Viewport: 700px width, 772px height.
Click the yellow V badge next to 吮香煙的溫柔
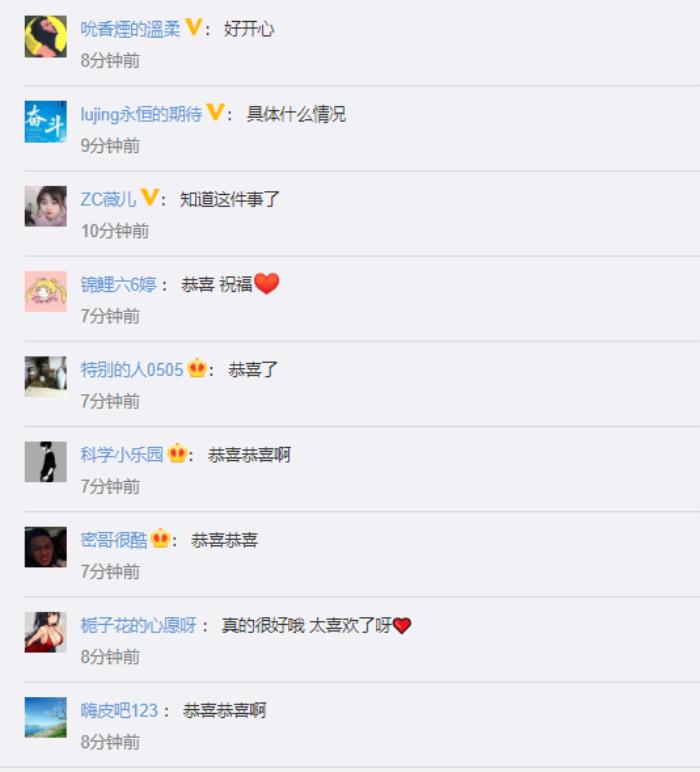(x=193, y=27)
